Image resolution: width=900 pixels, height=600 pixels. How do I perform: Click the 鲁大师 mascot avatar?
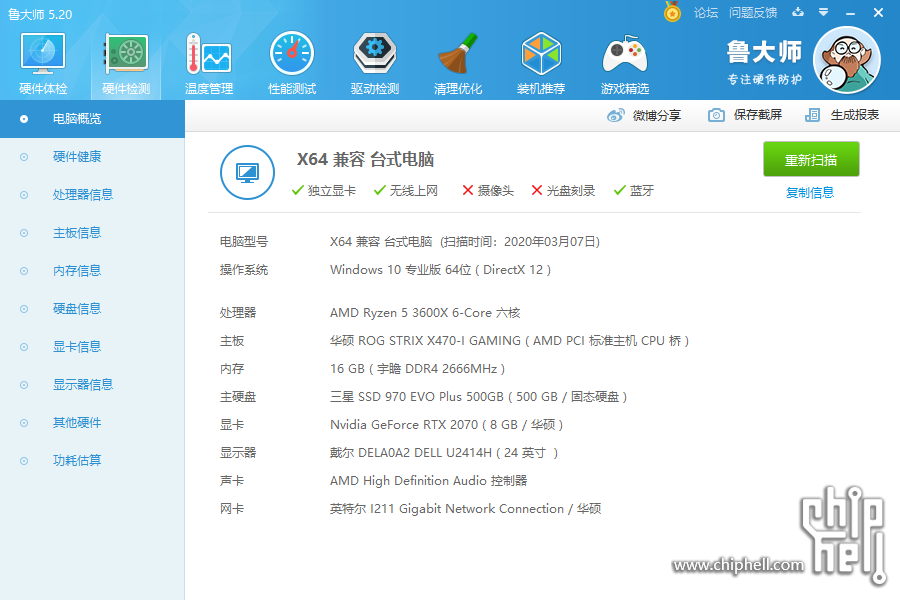click(x=846, y=61)
